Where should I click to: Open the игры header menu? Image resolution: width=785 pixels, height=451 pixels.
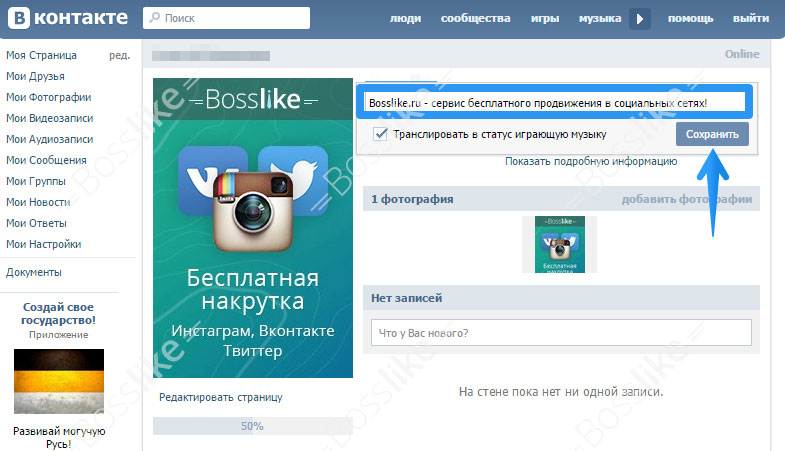tap(545, 19)
